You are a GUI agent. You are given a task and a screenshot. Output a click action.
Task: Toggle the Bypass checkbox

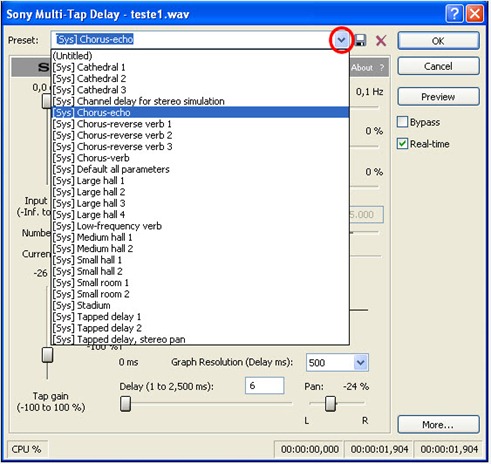click(x=402, y=122)
